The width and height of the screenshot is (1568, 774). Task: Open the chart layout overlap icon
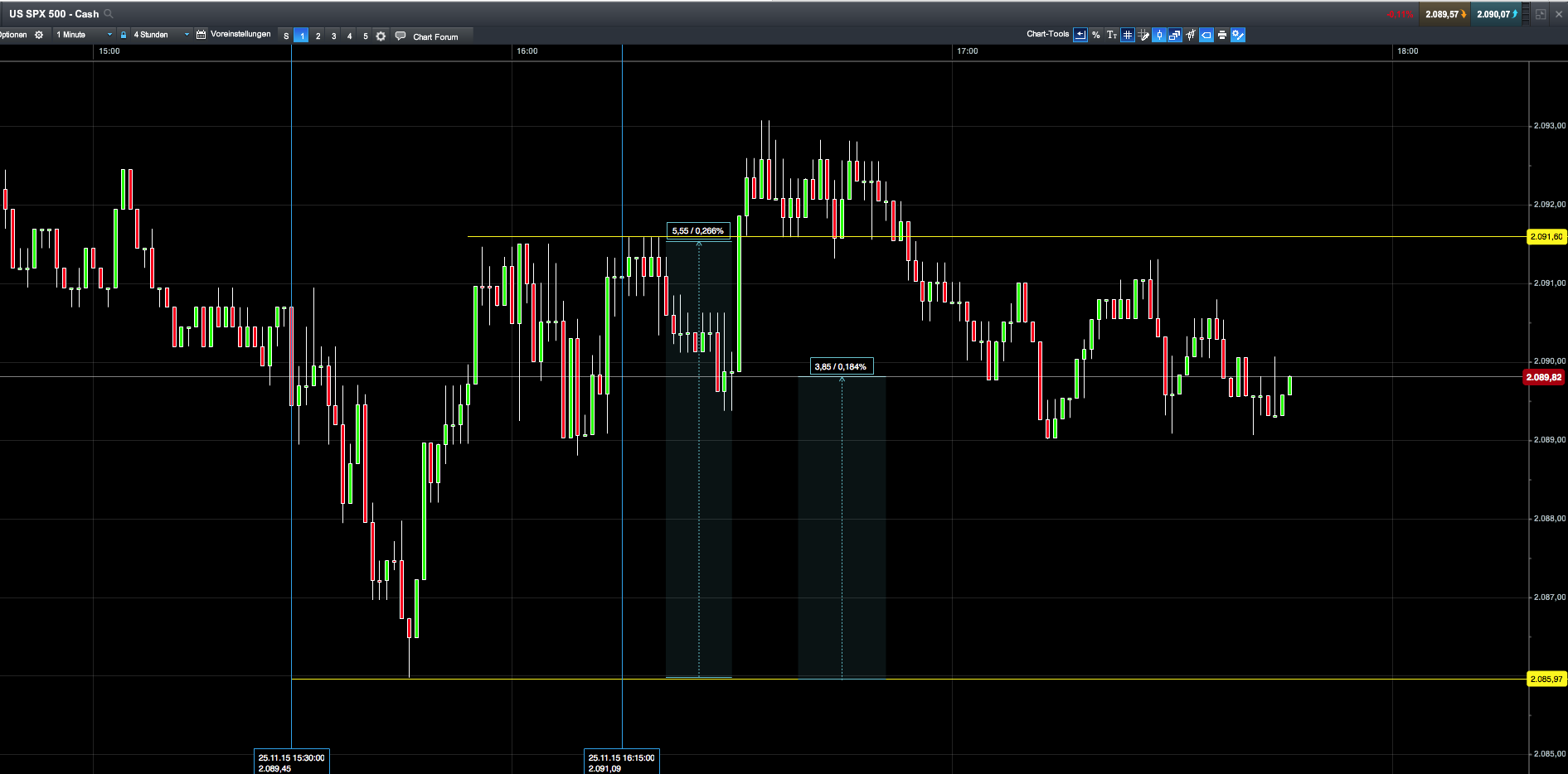(1175, 35)
